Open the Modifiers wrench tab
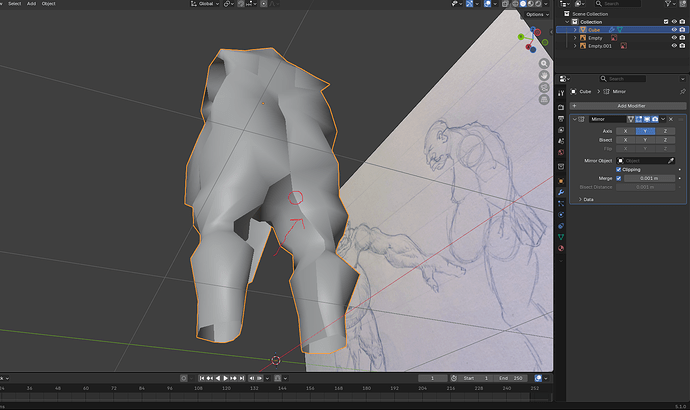Image resolution: width=690 pixels, height=410 pixels. click(561, 192)
